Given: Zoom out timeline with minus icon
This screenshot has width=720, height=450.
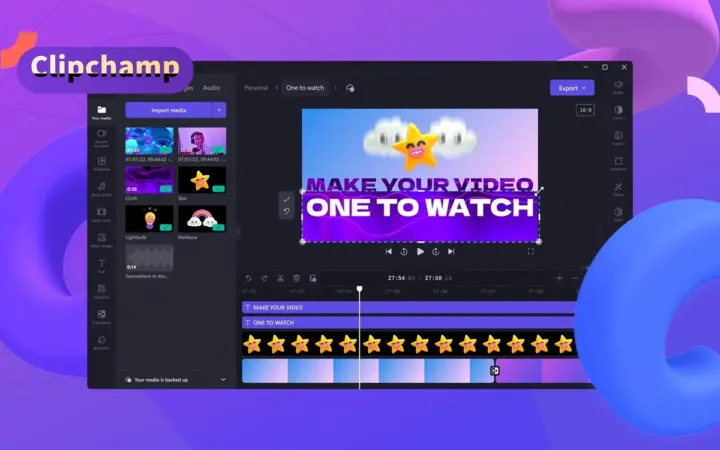Looking at the screenshot, I should [575, 278].
